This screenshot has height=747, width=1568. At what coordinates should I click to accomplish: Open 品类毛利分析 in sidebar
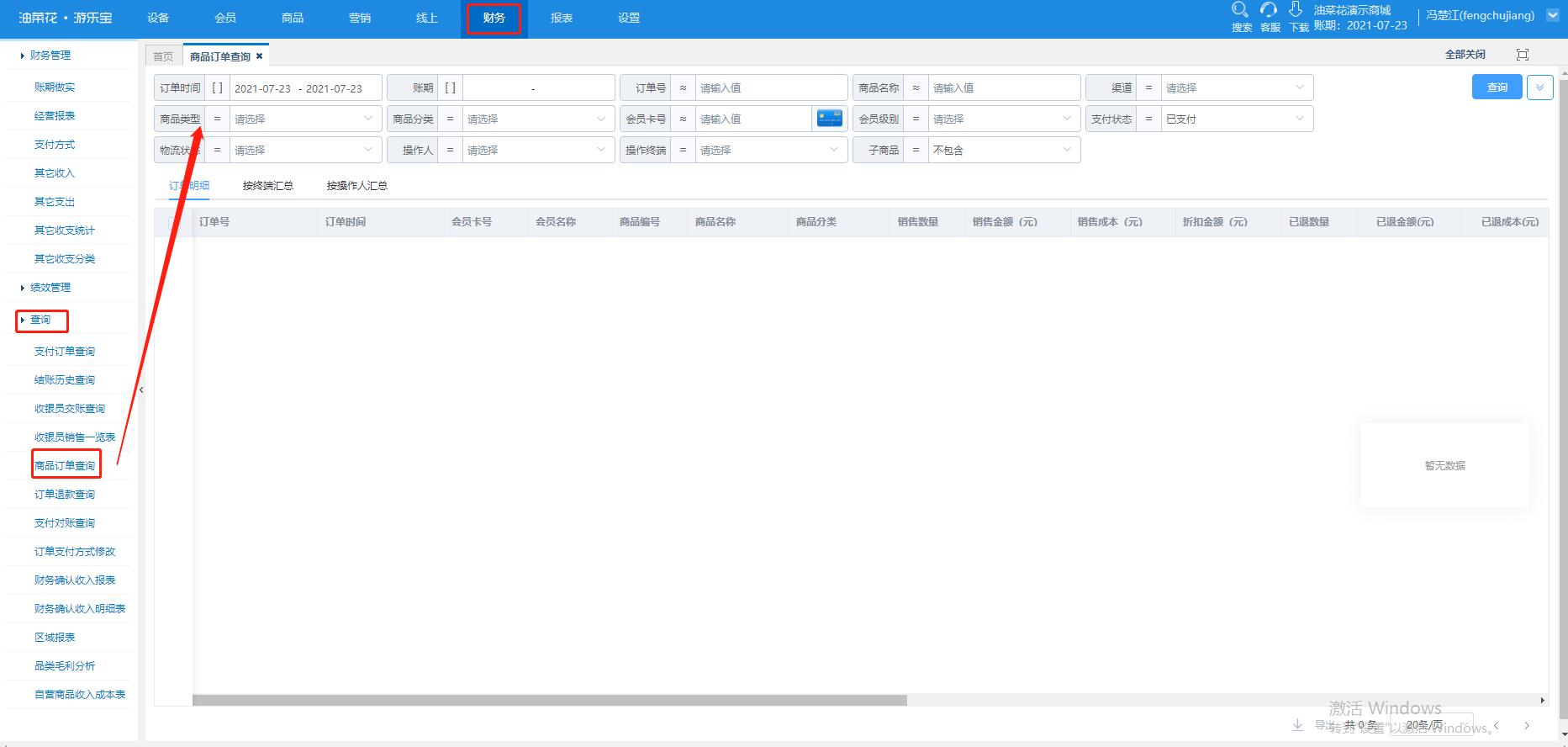tap(65, 665)
